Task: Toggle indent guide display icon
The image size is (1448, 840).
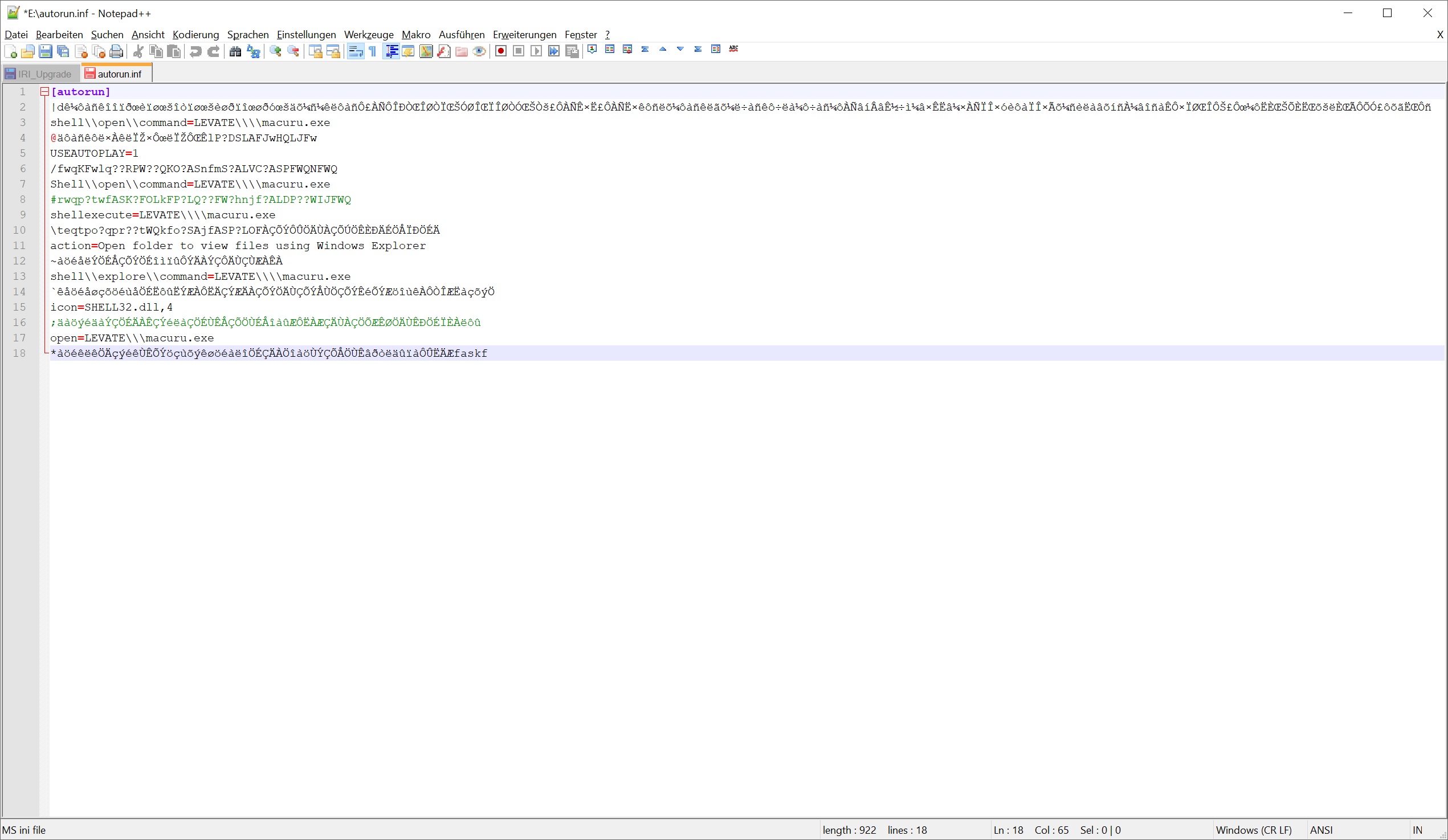Action: coord(391,52)
